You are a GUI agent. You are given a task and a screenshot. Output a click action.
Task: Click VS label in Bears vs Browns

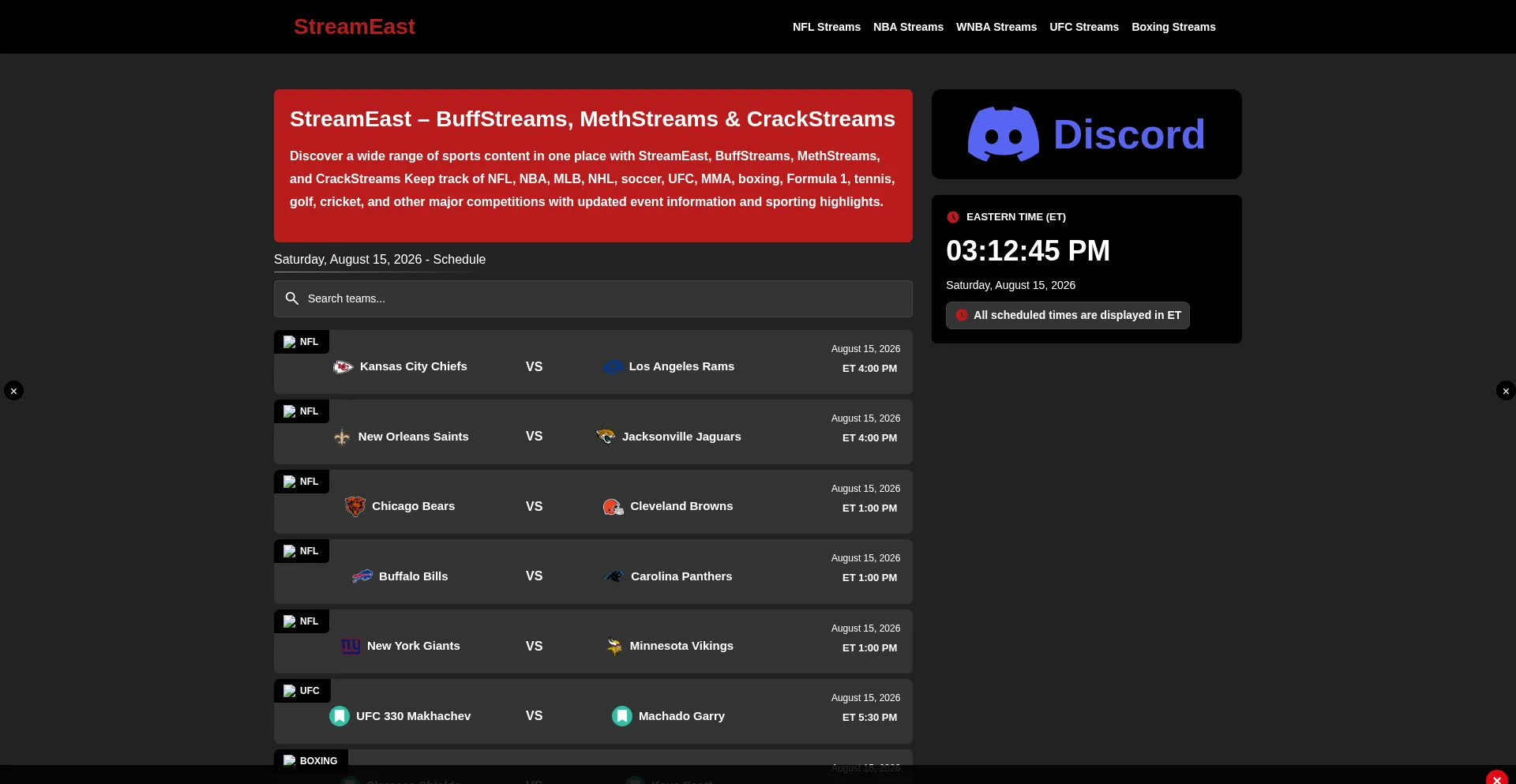click(534, 506)
